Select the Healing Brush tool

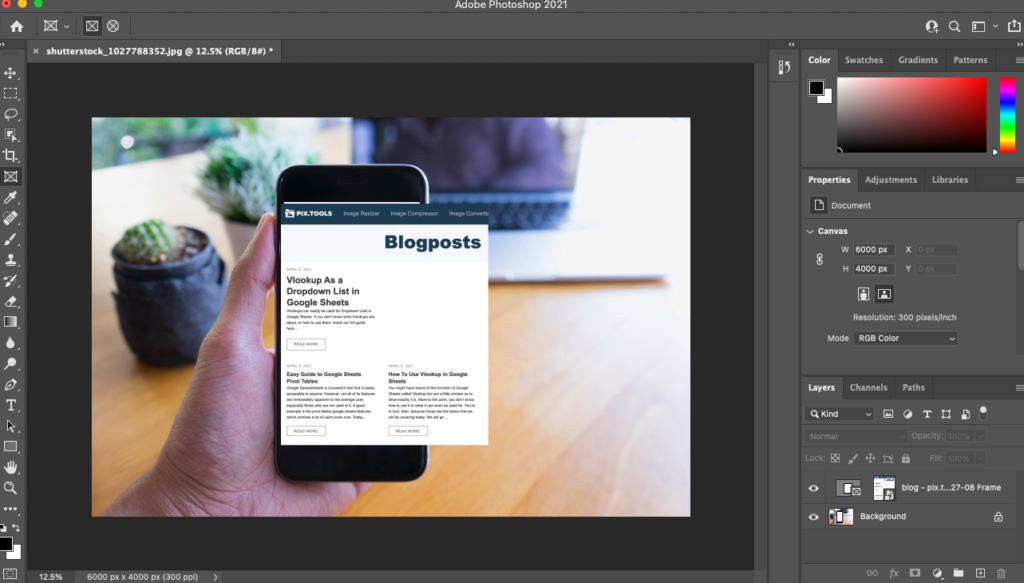tap(12, 219)
